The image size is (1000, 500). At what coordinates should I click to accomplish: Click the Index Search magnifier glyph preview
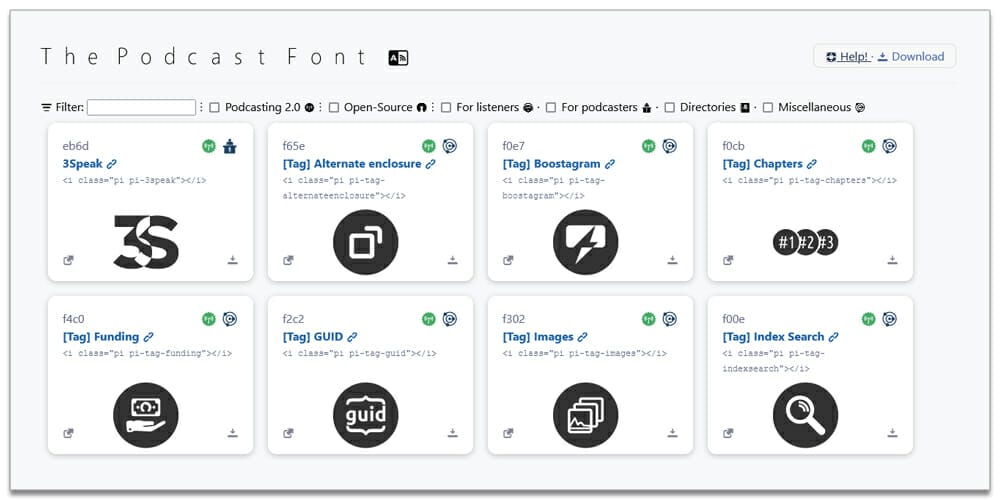(805, 415)
